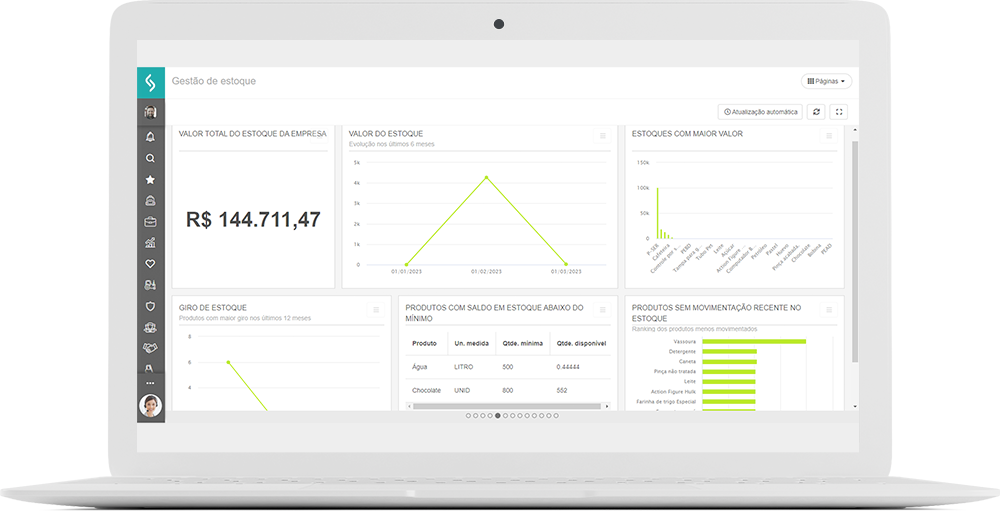Open the handshake module icon
This screenshot has width=1000, height=511.
[150, 348]
